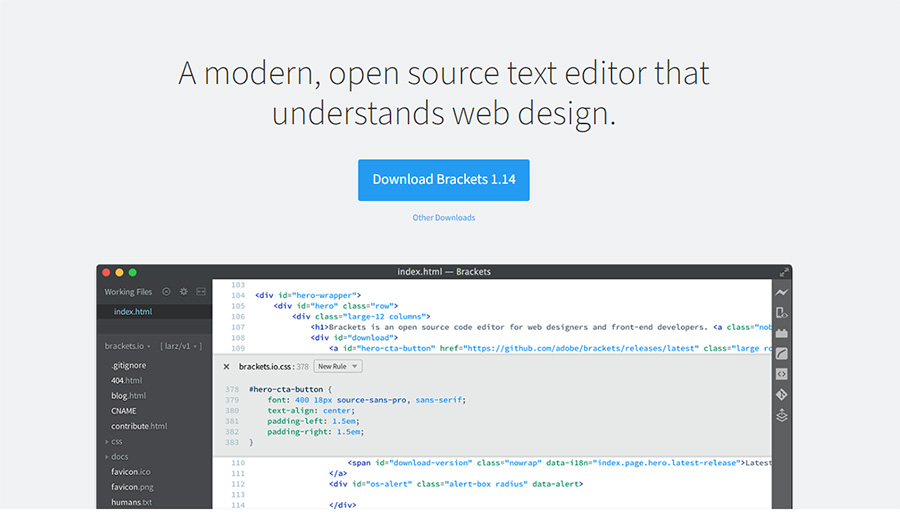Screen dimensions: 900x527
Task: Click the circle icon beside Working Files
Action: [x=166, y=292]
